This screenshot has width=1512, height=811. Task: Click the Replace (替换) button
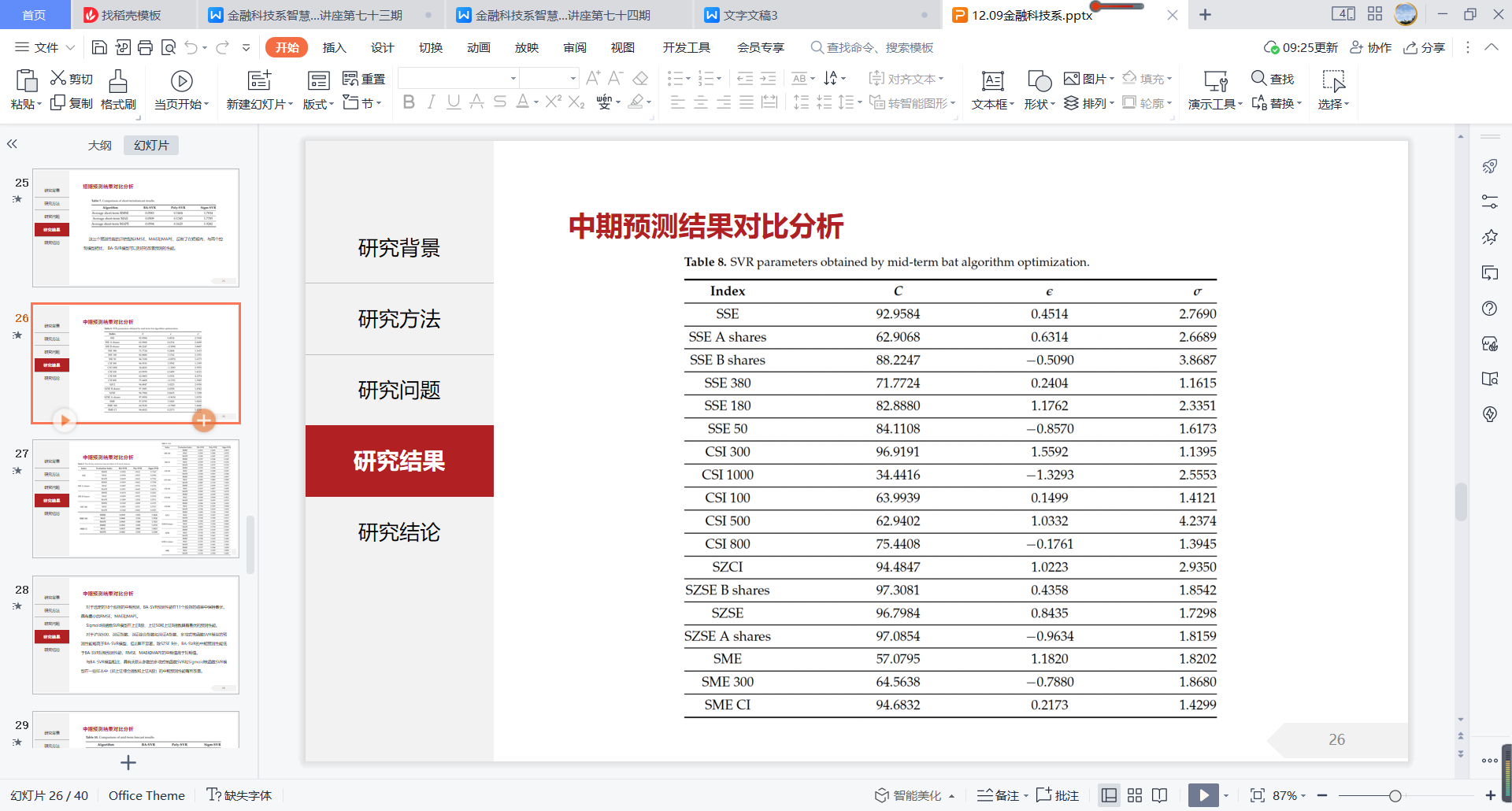tap(1276, 103)
